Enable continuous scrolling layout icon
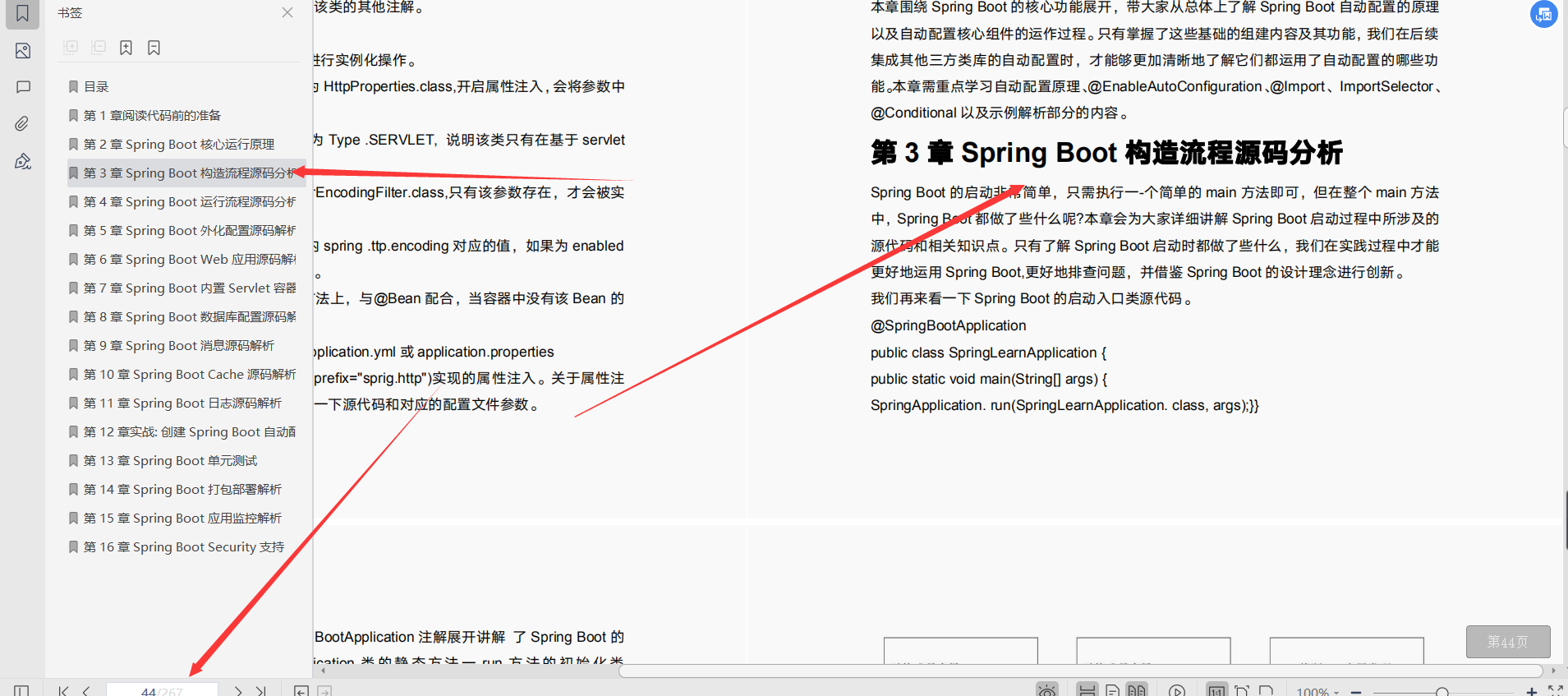 point(1087,690)
